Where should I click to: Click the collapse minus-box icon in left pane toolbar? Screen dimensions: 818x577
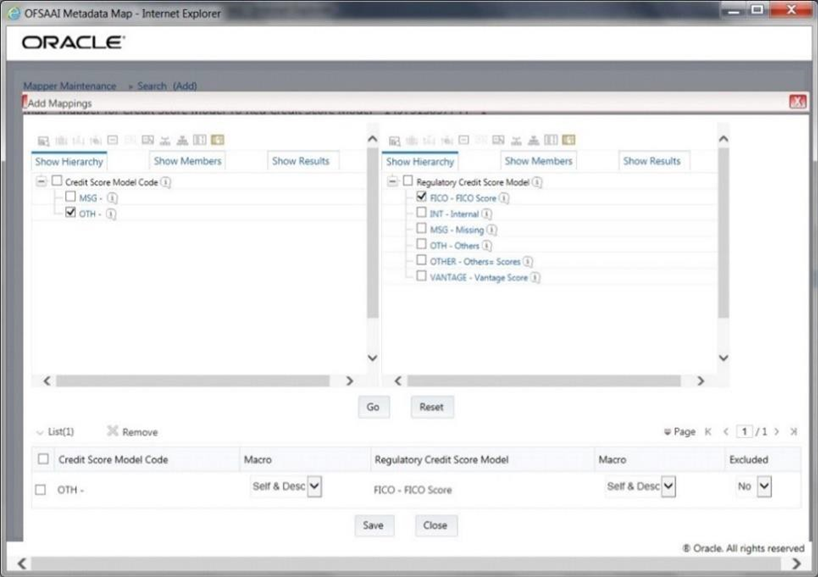tap(112, 140)
